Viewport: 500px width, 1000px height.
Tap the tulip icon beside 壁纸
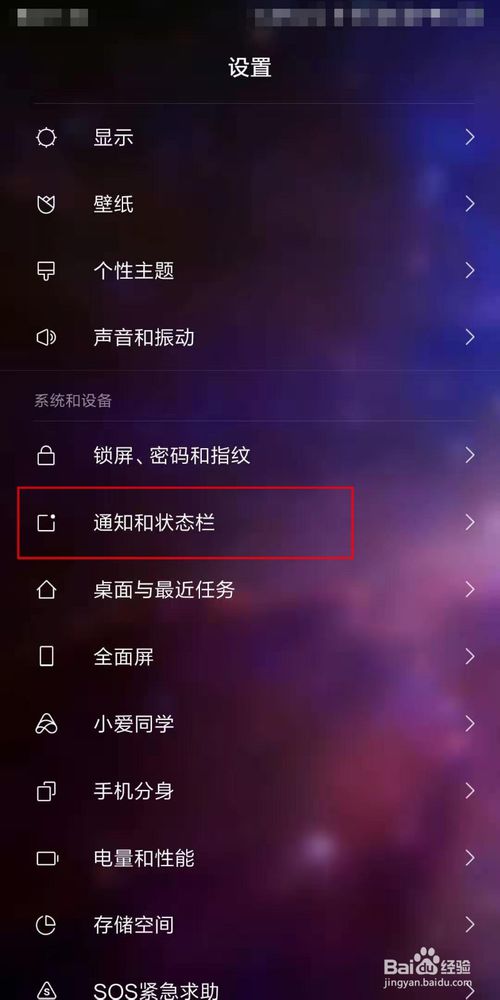coord(47,204)
